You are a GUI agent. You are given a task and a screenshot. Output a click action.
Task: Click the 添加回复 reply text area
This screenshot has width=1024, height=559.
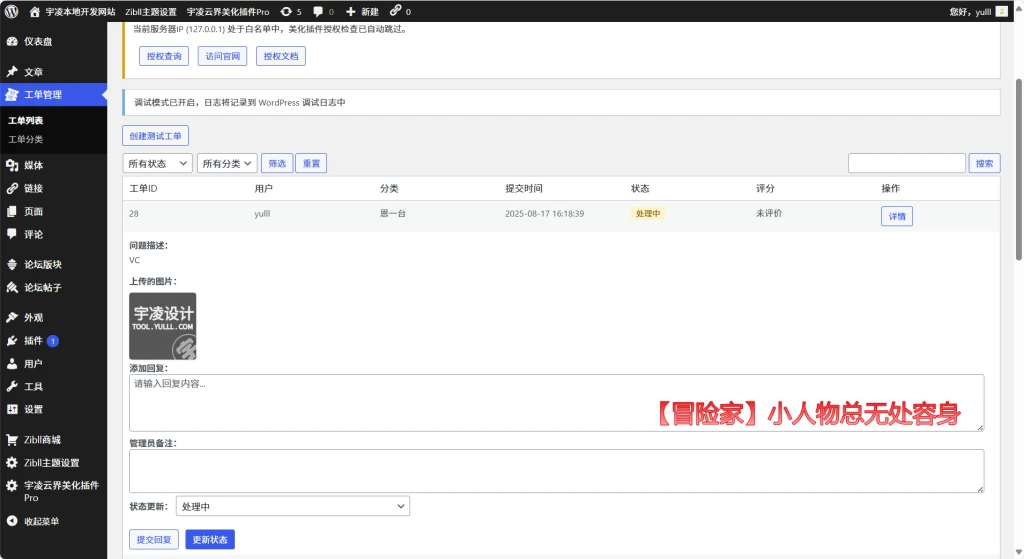click(556, 403)
